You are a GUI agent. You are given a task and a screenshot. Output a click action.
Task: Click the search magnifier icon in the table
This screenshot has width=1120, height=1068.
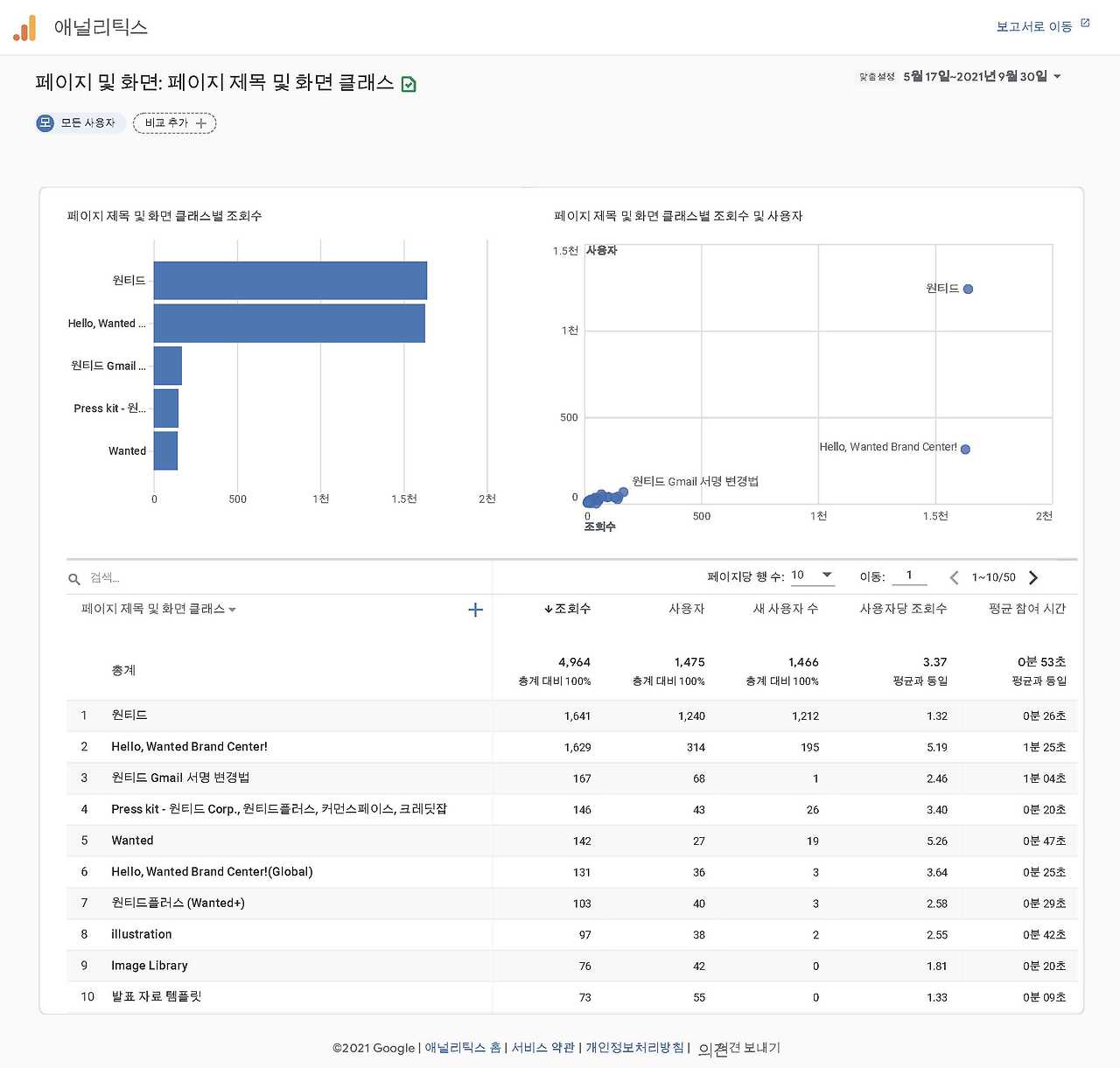click(x=74, y=578)
